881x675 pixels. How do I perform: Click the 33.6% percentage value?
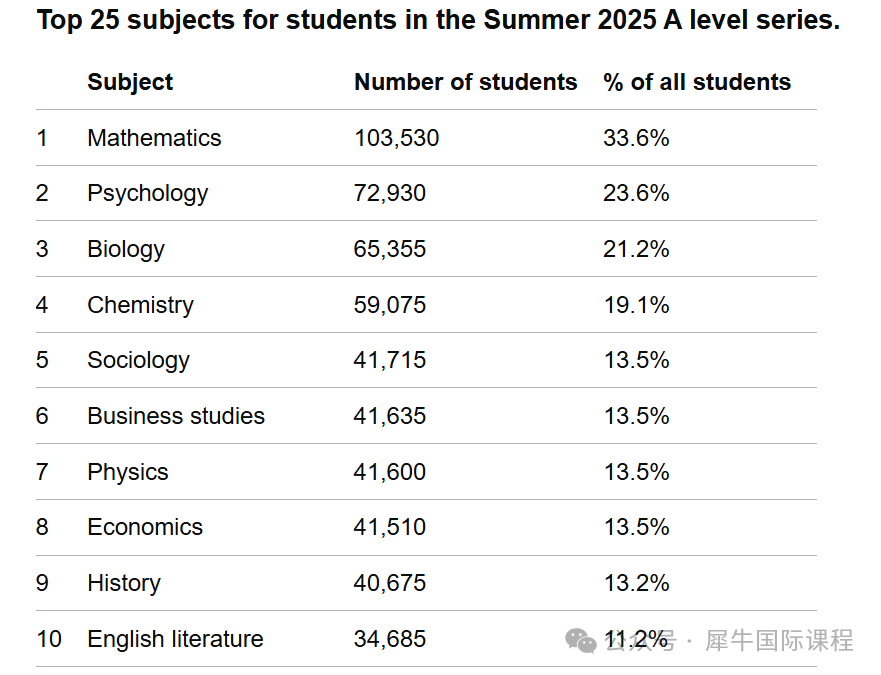click(x=636, y=138)
